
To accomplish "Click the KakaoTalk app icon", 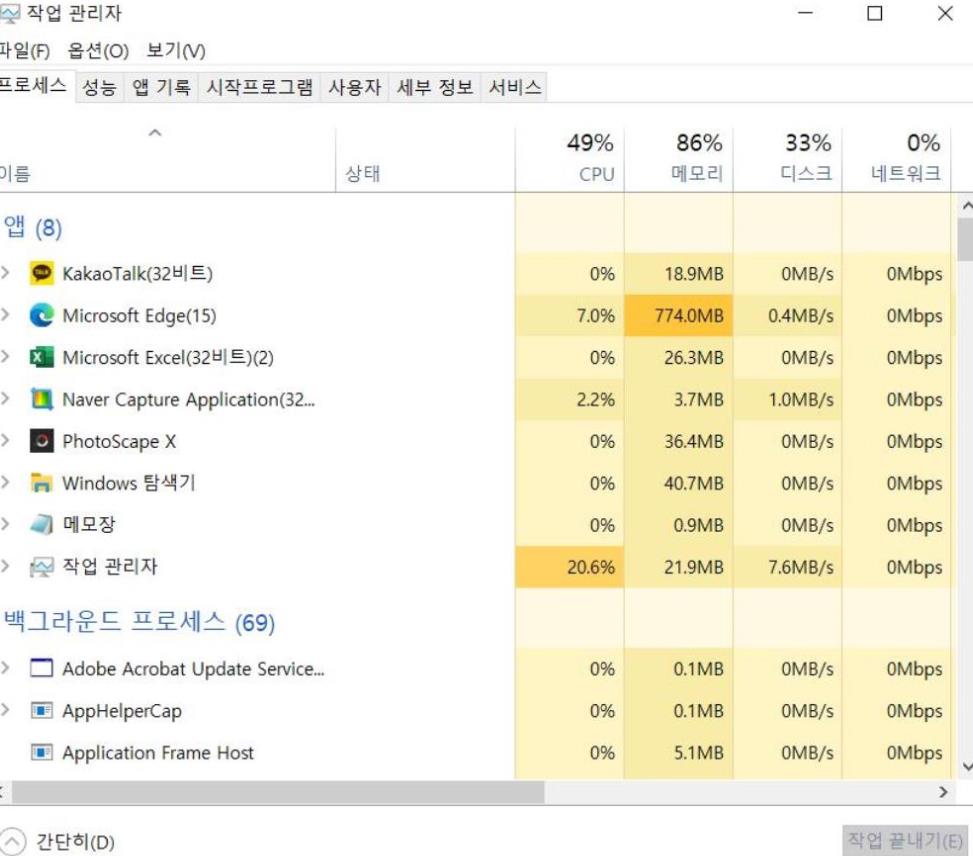I will [42, 273].
